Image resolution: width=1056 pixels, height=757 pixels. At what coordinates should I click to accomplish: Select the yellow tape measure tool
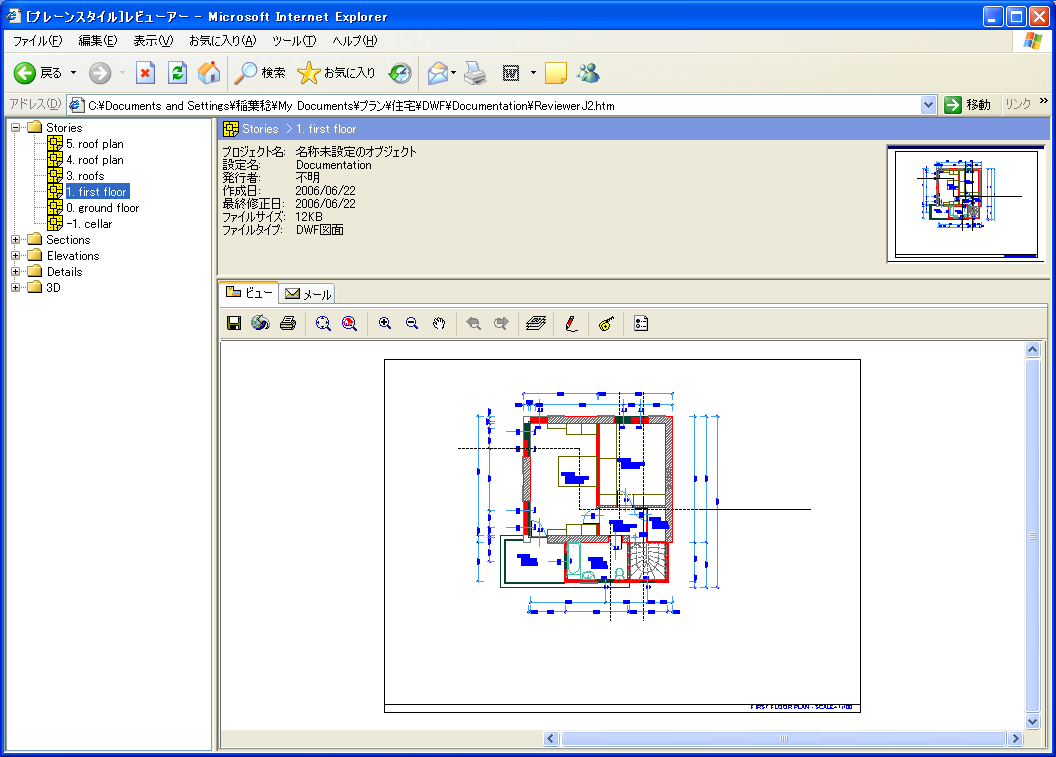[x=606, y=323]
